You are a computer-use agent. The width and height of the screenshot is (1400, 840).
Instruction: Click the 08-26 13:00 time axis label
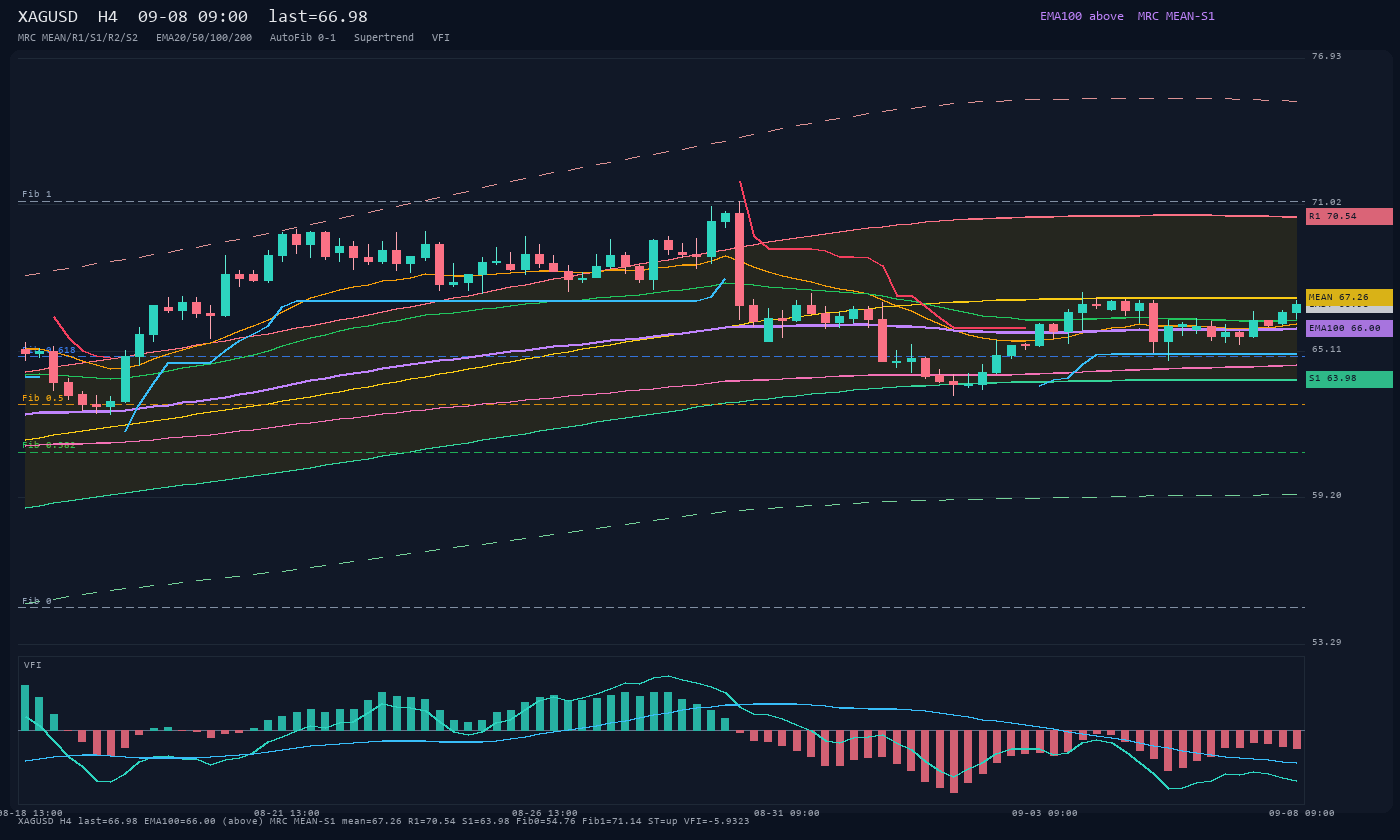tap(545, 813)
